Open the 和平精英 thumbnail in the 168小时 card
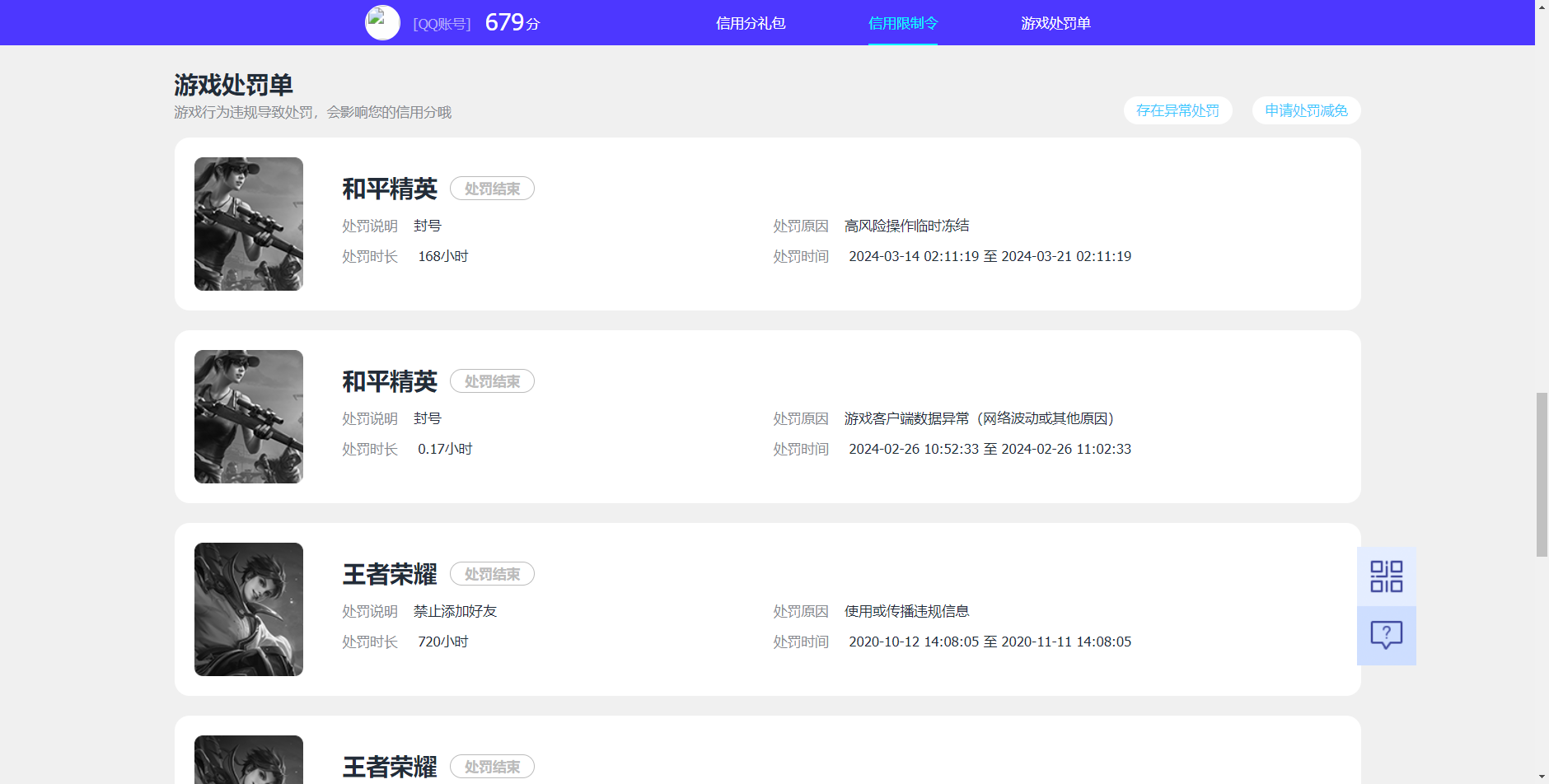 pyautogui.click(x=249, y=224)
